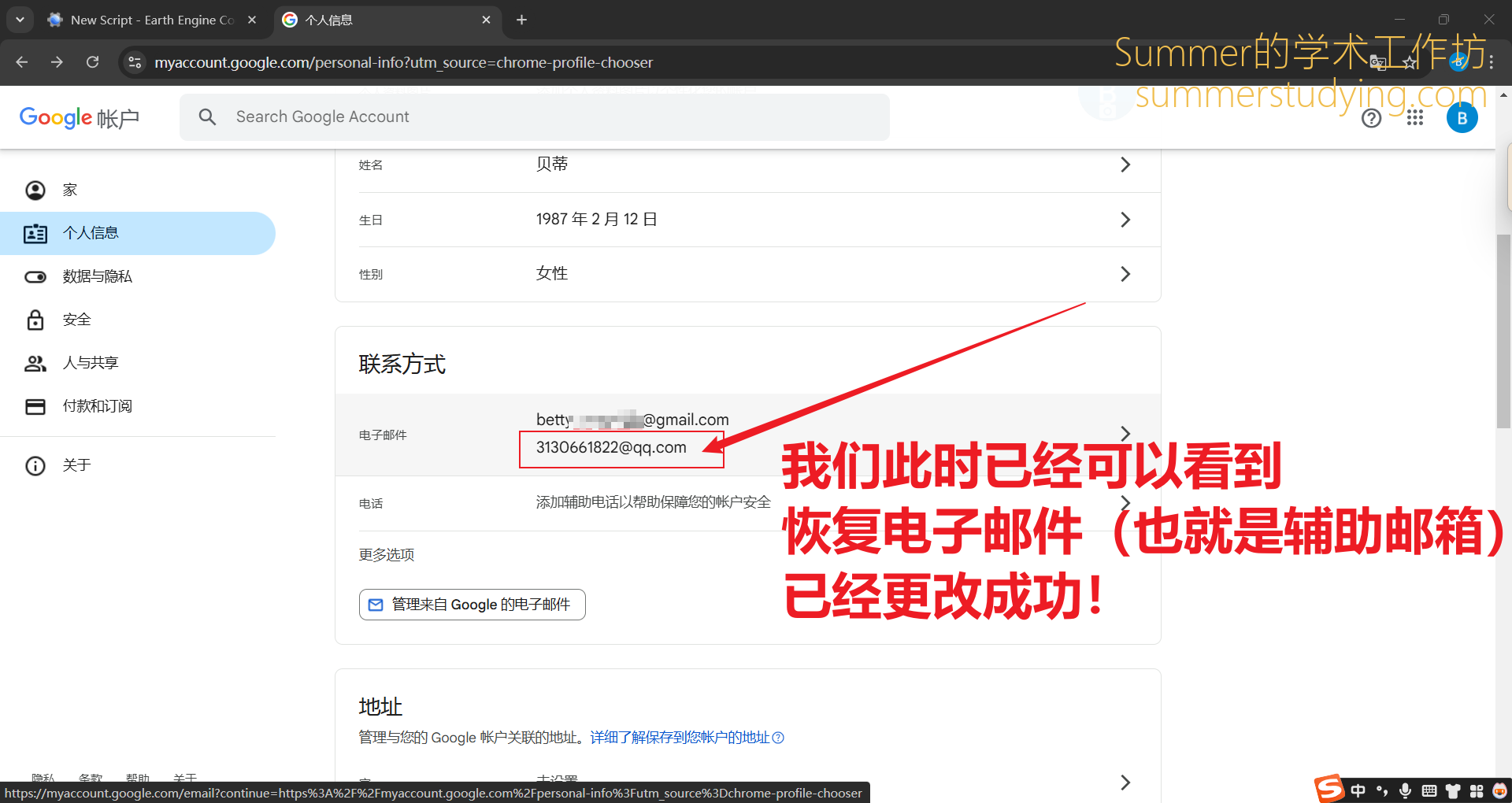Open the Chrome three-dot menu
Image resolution: width=1512 pixels, height=803 pixels.
coord(1491,62)
